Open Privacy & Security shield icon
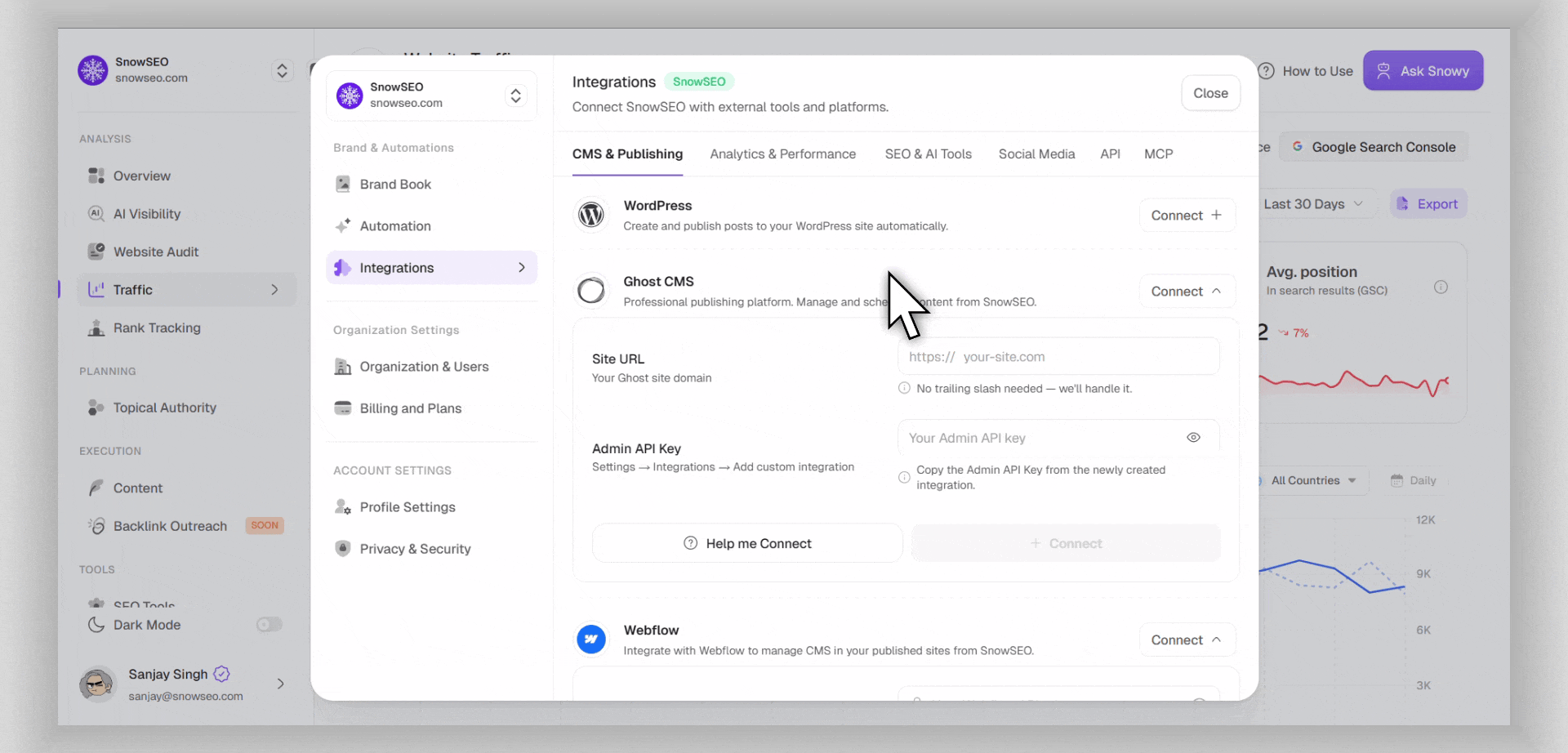The width and height of the screenshot is (1568, 753). click(343, 549)
